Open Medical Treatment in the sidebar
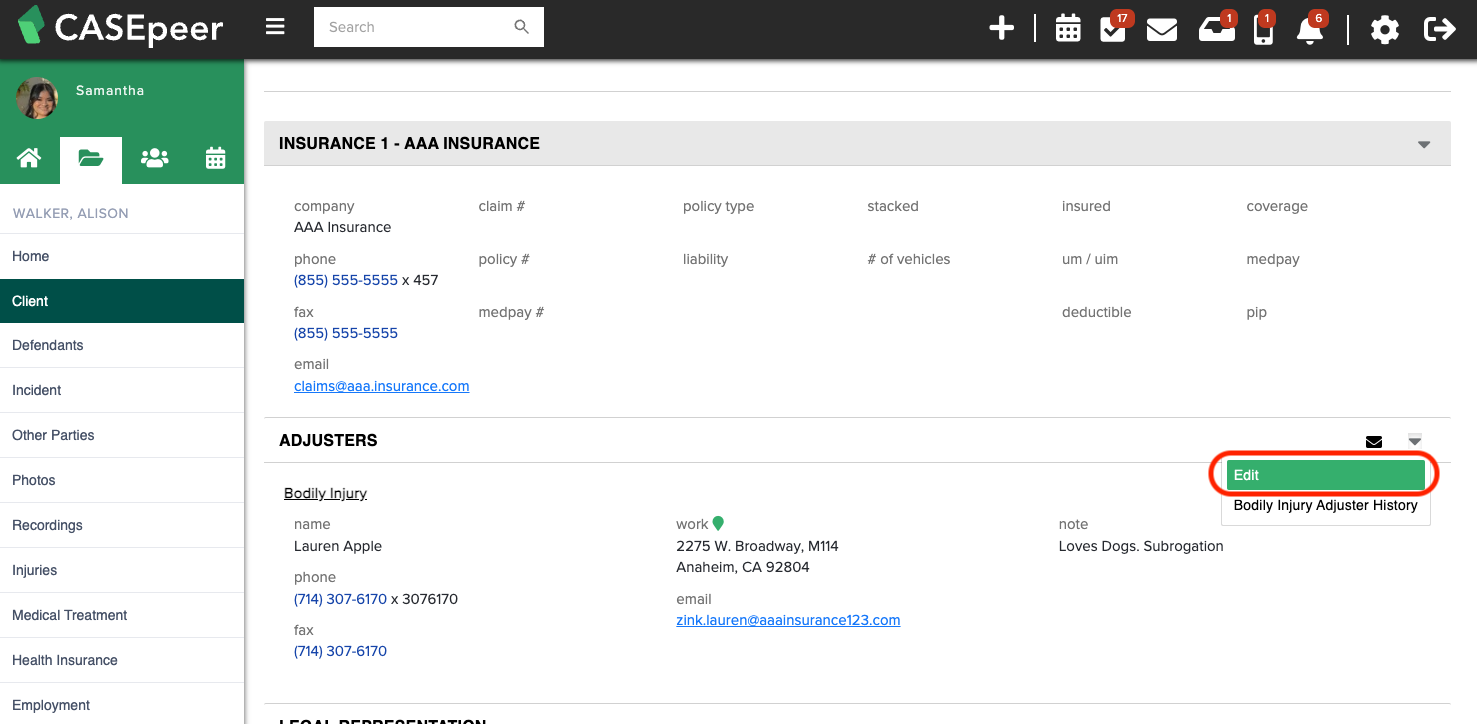The image size is (1477, 724). 122,615
